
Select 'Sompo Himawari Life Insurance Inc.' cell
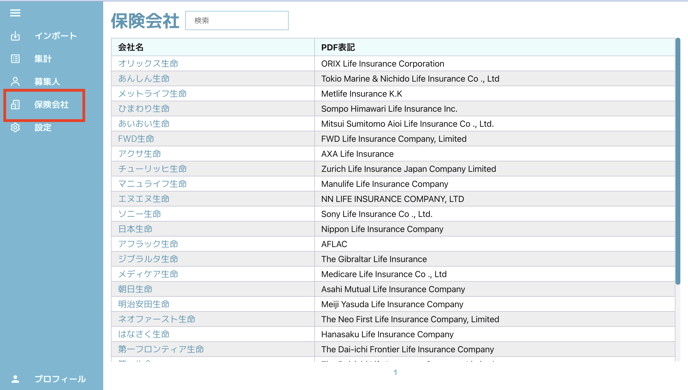494,109
